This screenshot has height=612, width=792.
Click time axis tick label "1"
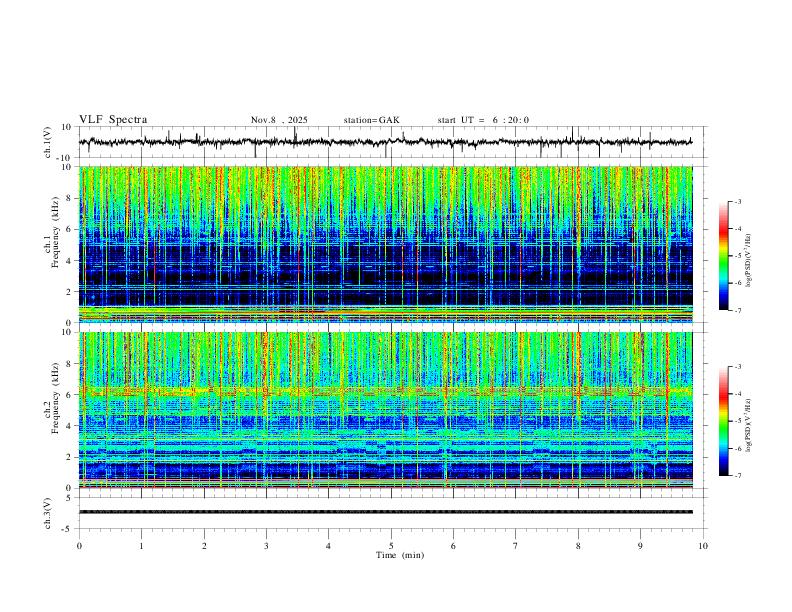pyautogui.click(x=141, y=546)
